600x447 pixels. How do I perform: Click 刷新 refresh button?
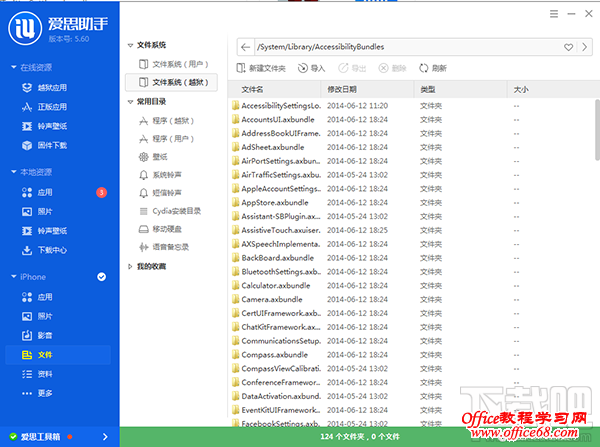433,68
